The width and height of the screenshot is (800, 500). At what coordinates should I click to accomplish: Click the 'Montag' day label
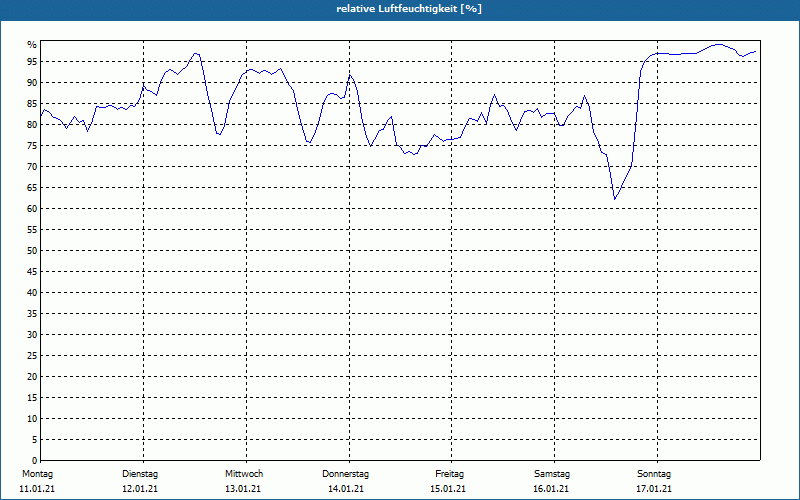coord(37,474)
